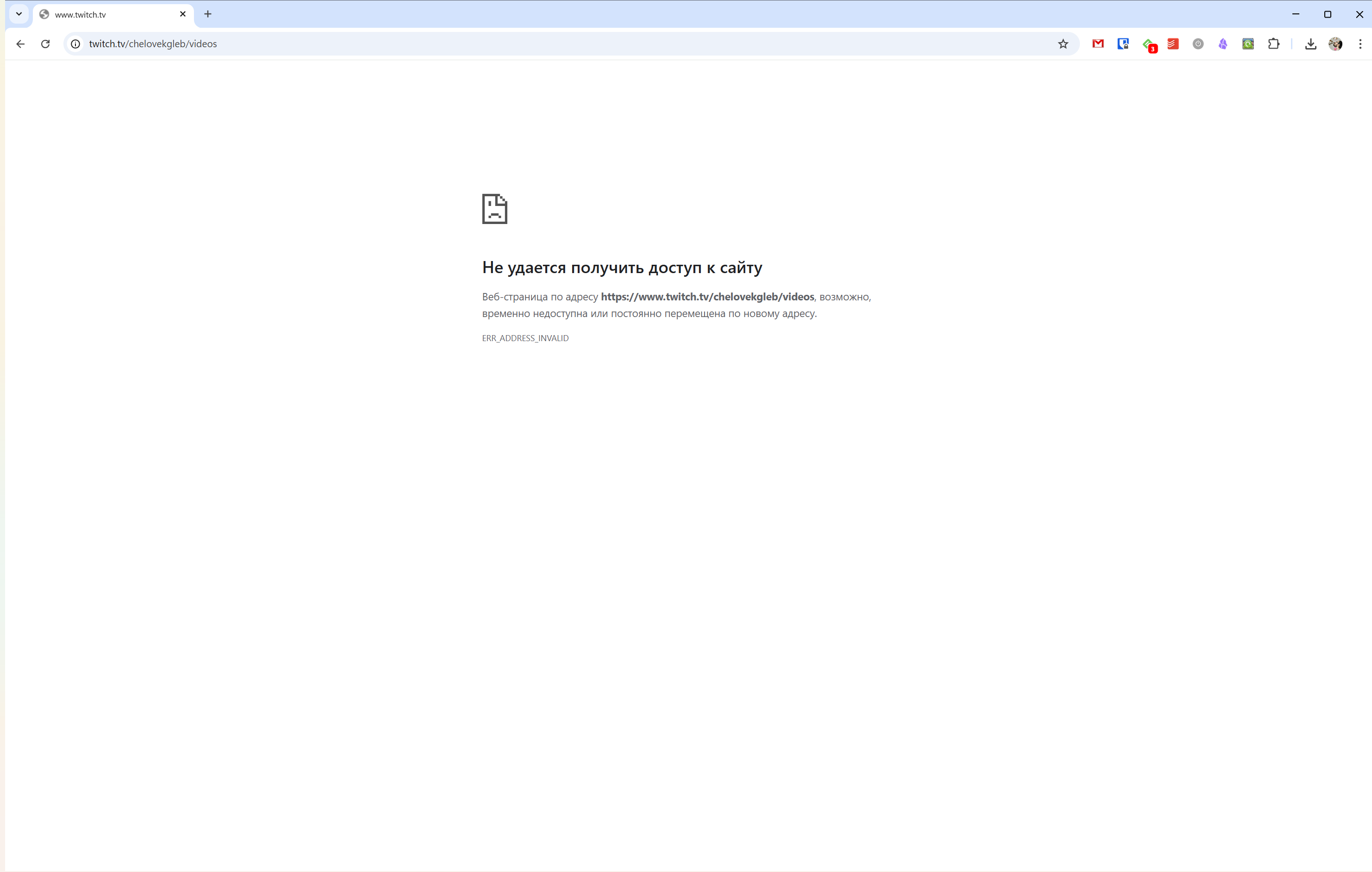Open a new tab with plus button
The height and width of the screenshot is (872, 1372).
pos(208,14)
